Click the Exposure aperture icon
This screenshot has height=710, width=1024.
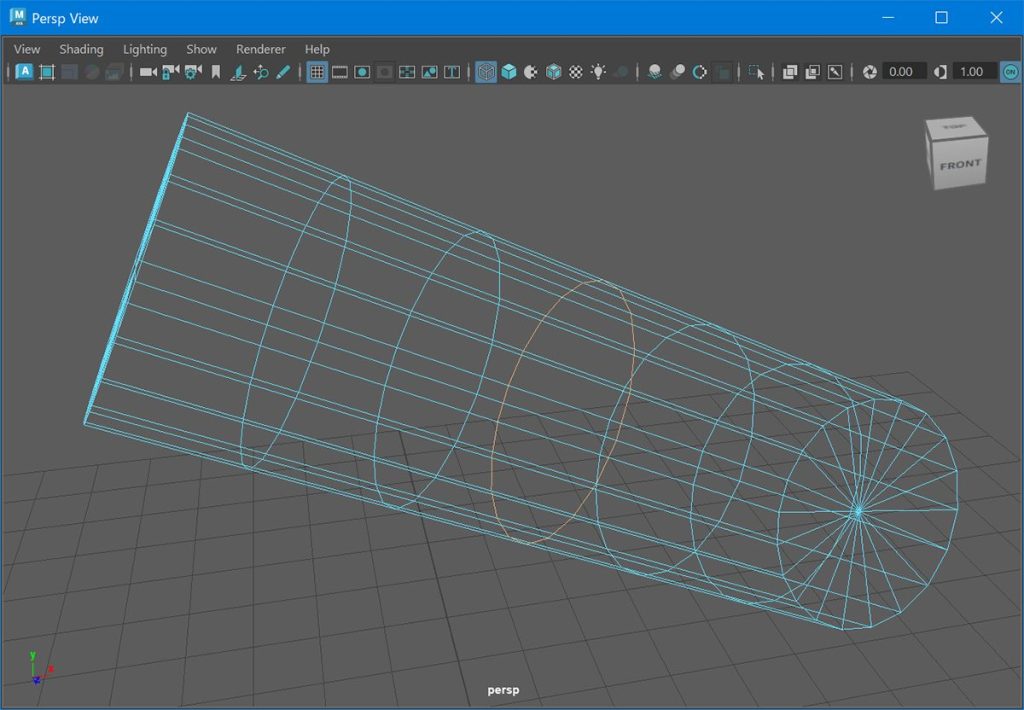point(869,72)
